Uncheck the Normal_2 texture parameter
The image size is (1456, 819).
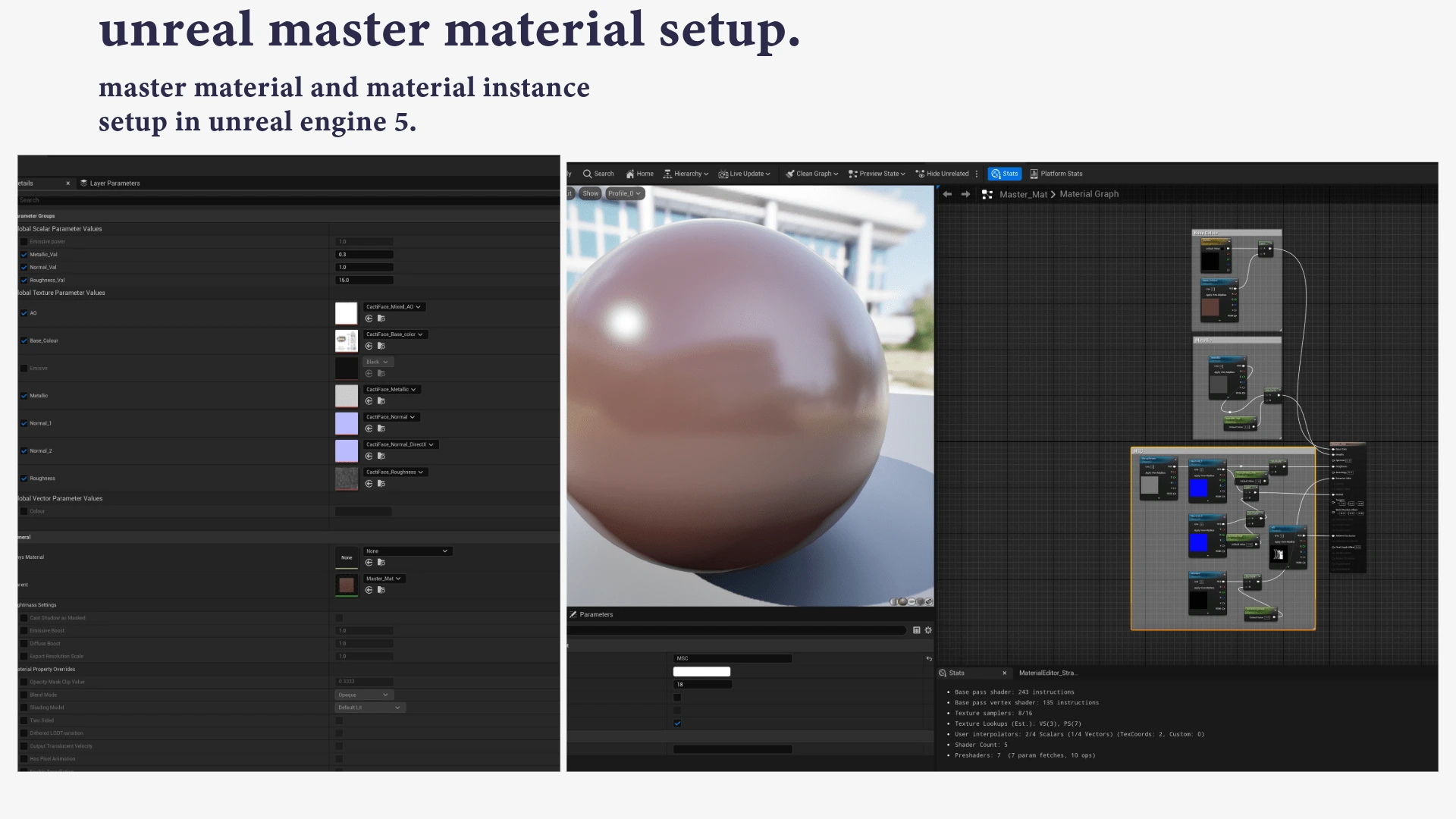(x=24, y=451)
